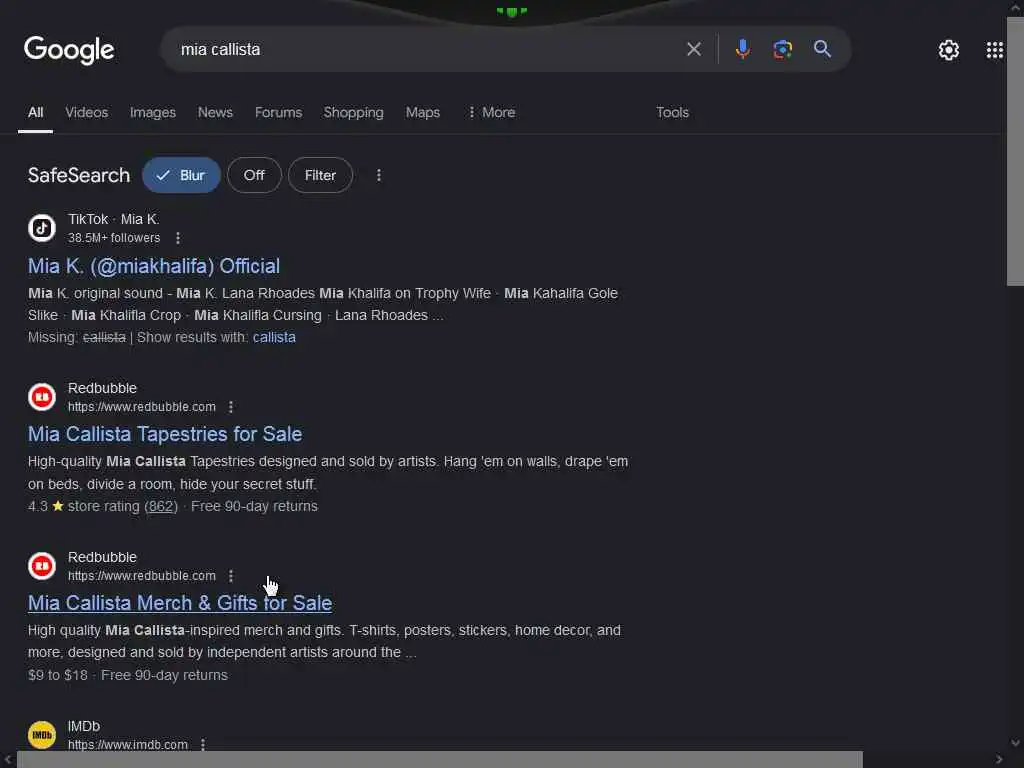Click the horizontal scrollbar at bottom
1024x768 pixels.
[x=439, y=760]
